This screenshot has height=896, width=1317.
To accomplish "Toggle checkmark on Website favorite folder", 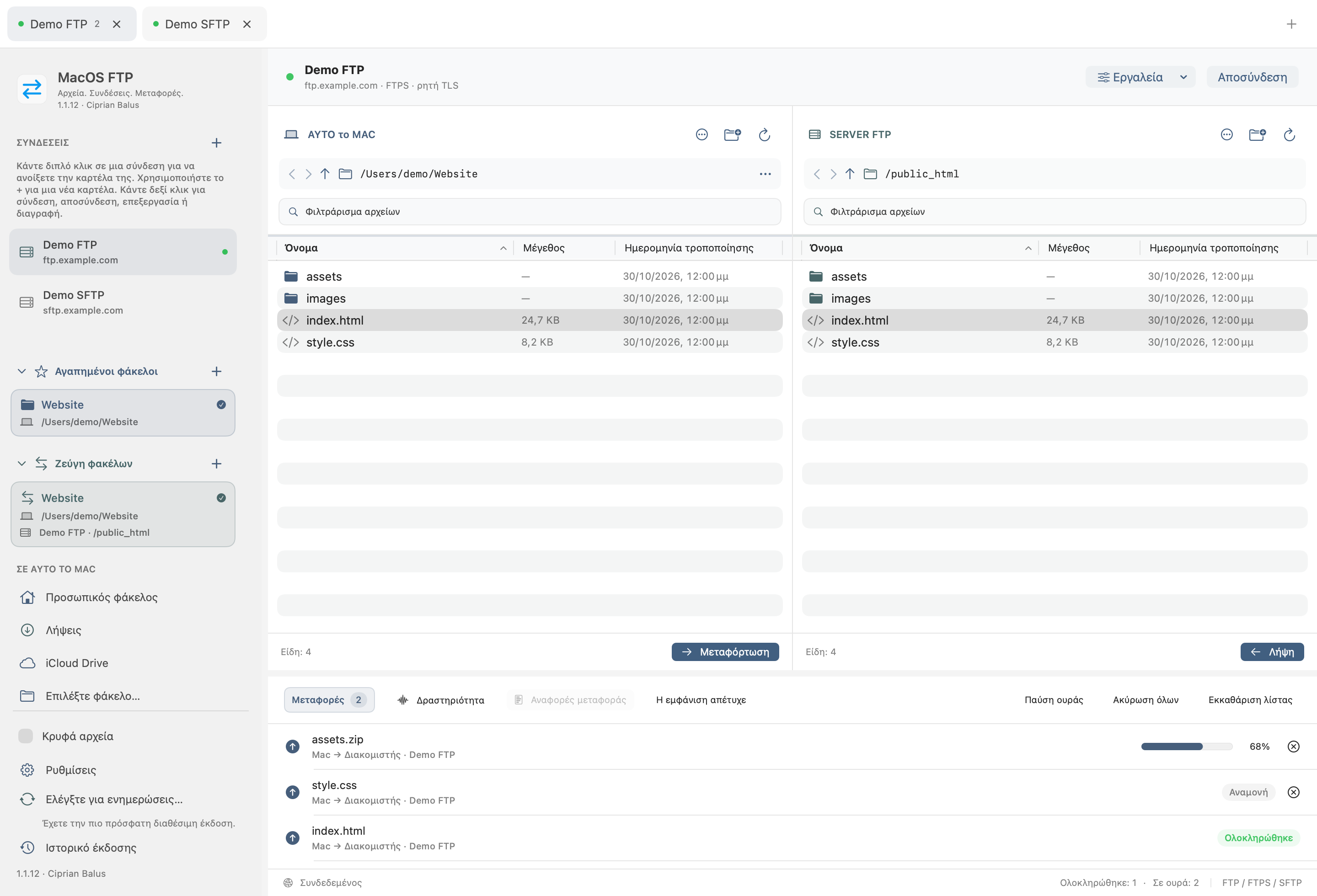I will pyautogui.click(x=221, y=405).
